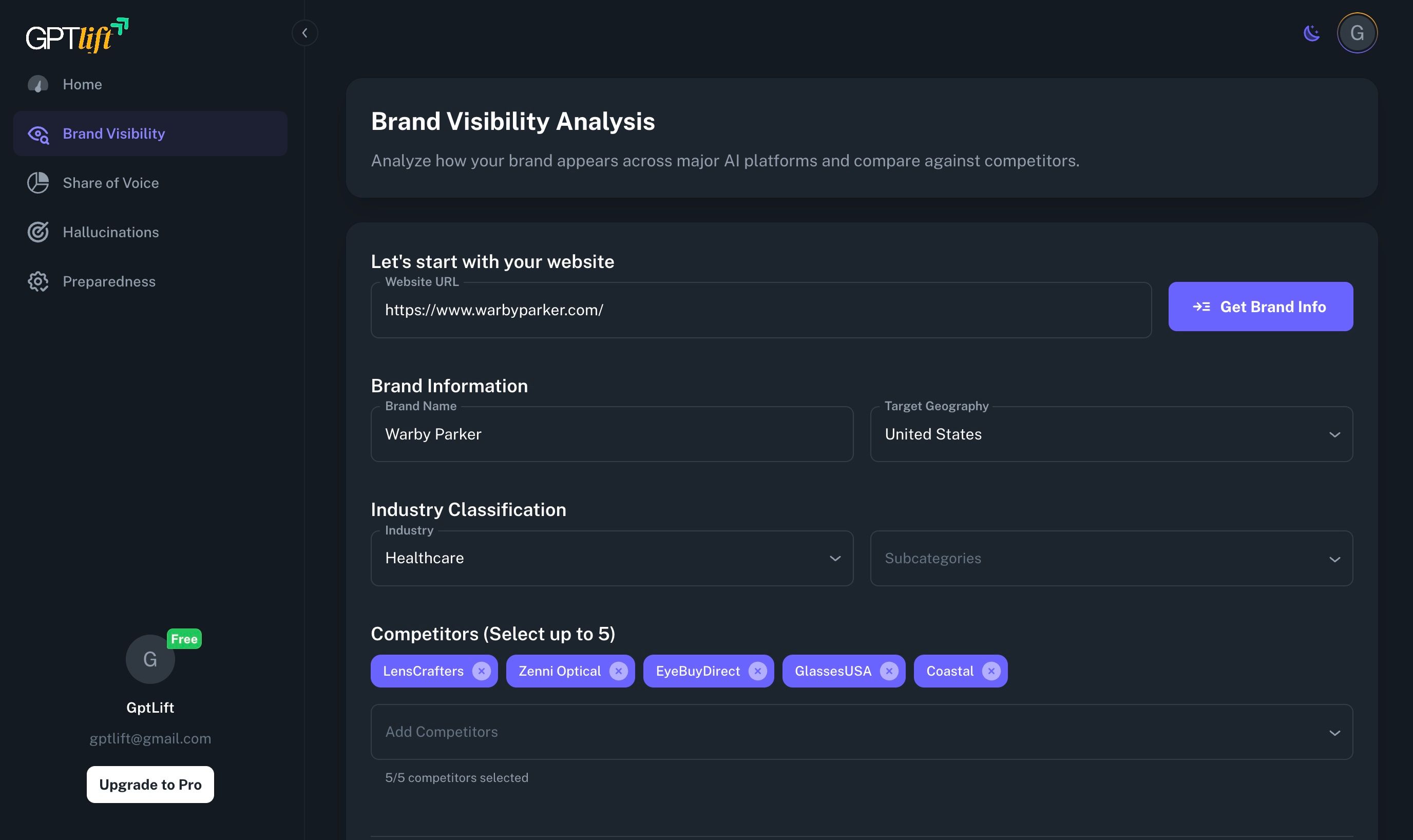Click the green Free plan badge
Screen dimensions: 1413x840
(184, 639)
